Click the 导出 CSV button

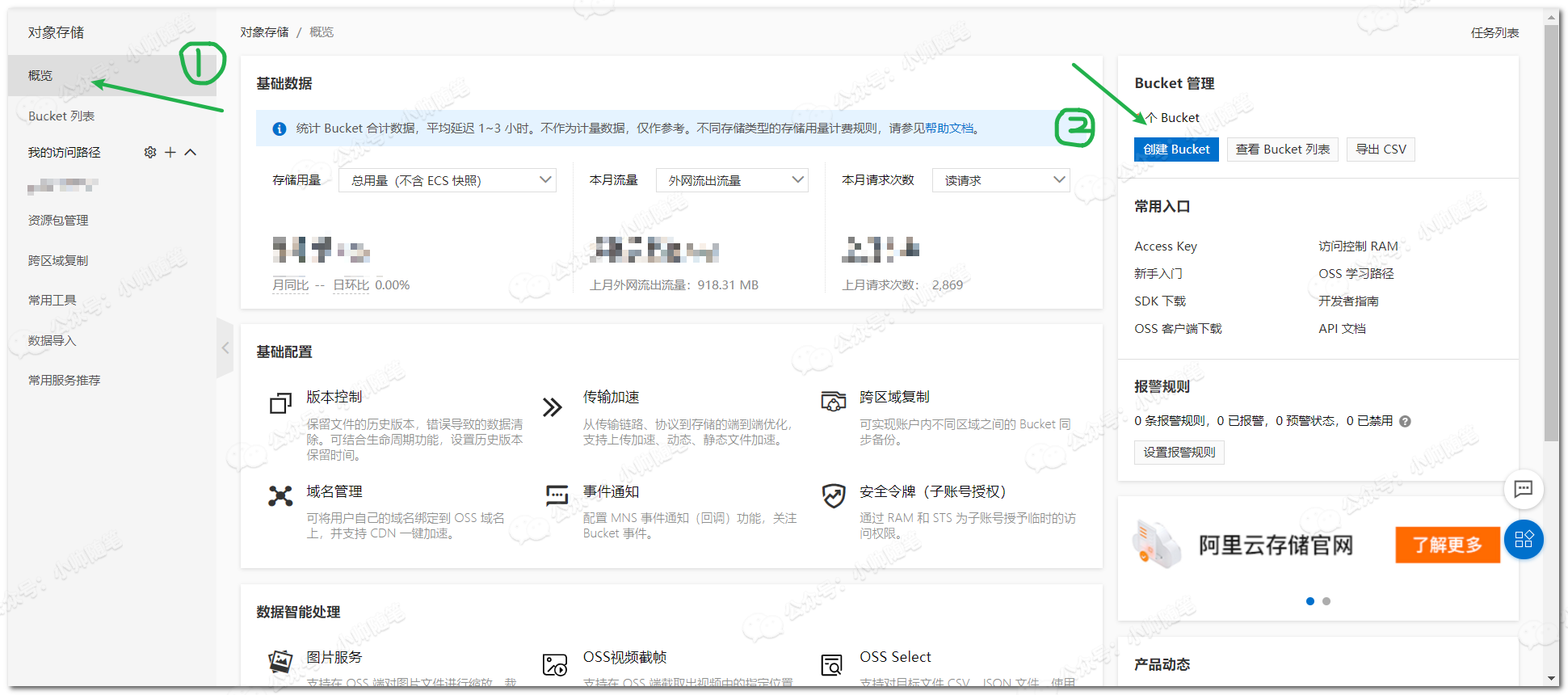point(1381,150)
